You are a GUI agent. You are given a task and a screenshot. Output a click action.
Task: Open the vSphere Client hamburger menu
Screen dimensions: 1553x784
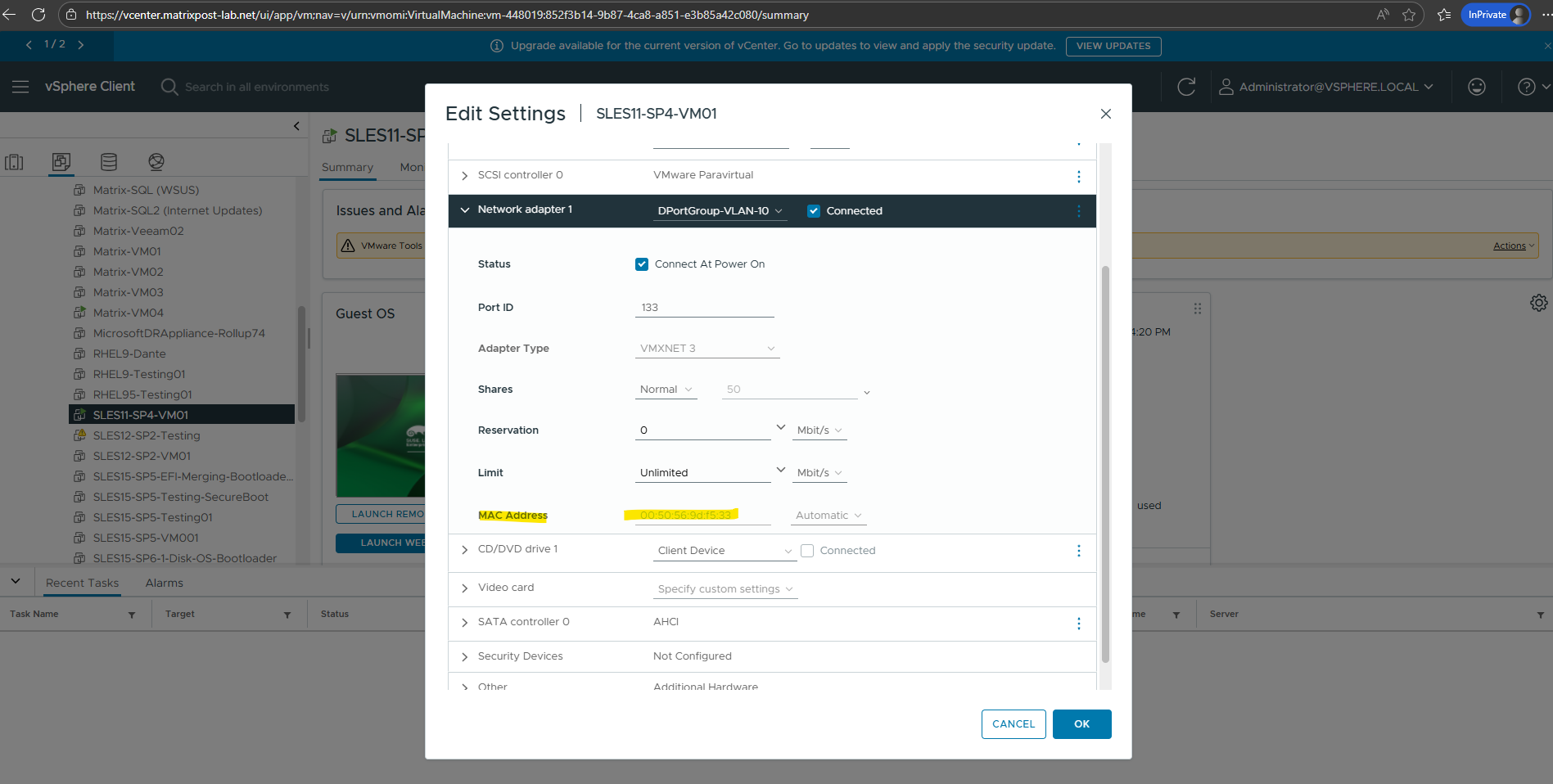pyautogui.click(x=20, y=87)
